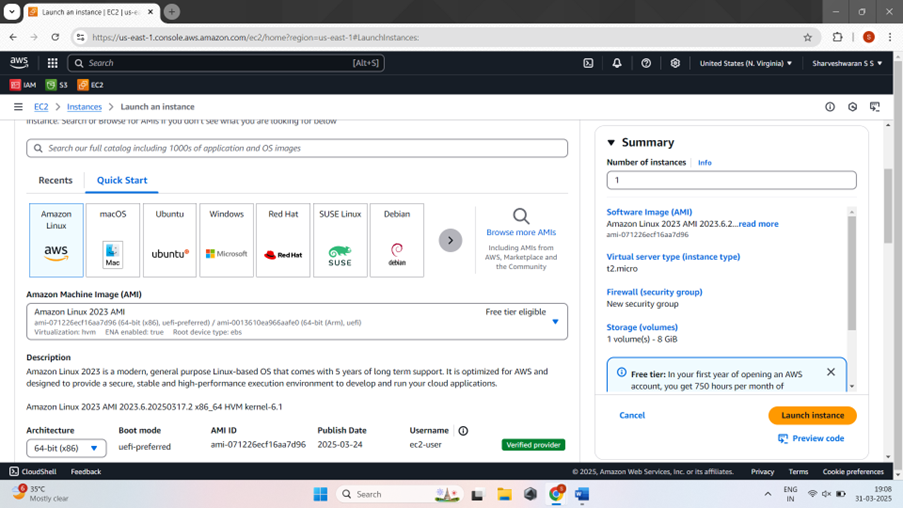Open the Preview code link

(x=818, y=438)
